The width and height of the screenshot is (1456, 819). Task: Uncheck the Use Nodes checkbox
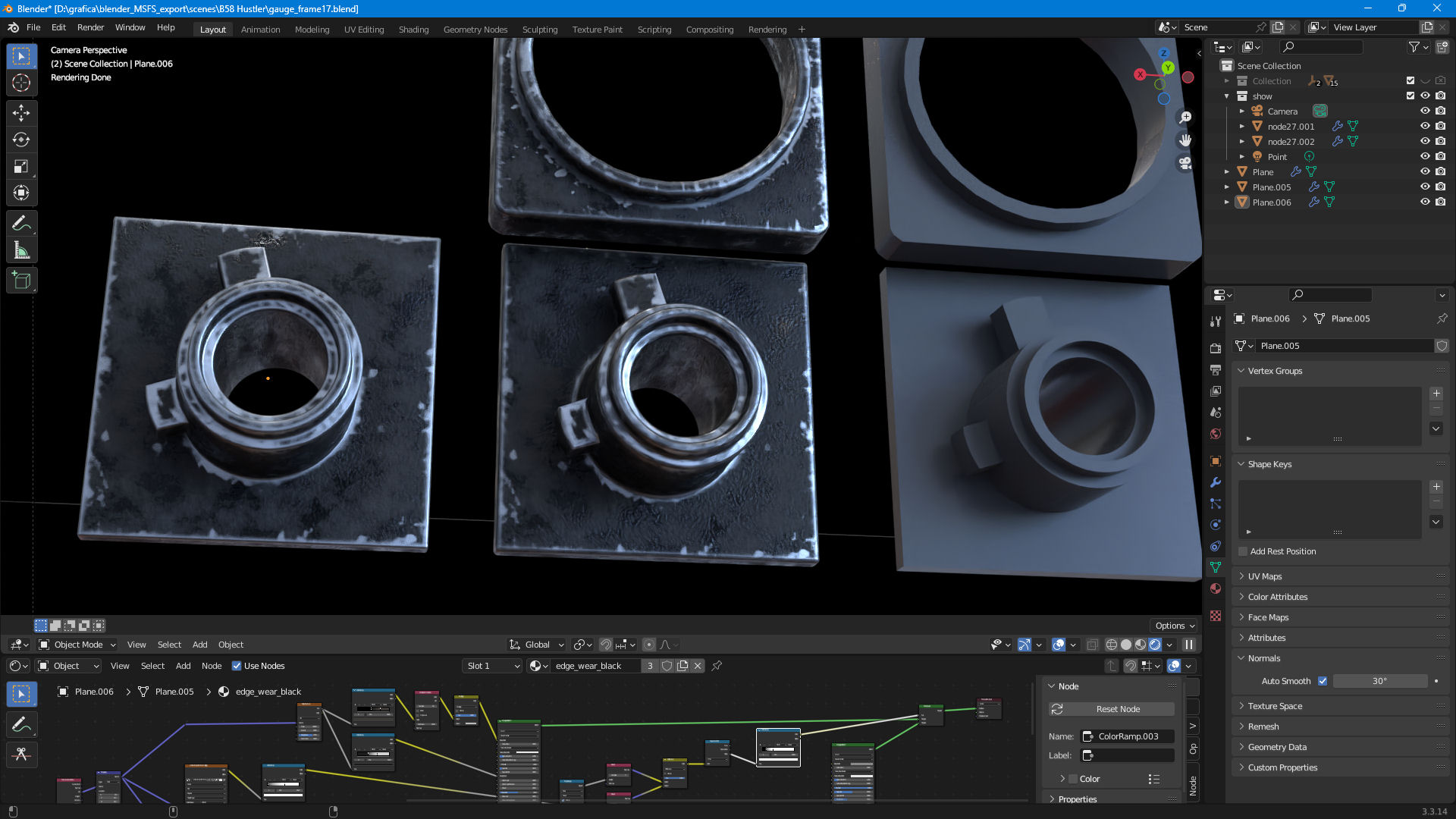point(237,666)
